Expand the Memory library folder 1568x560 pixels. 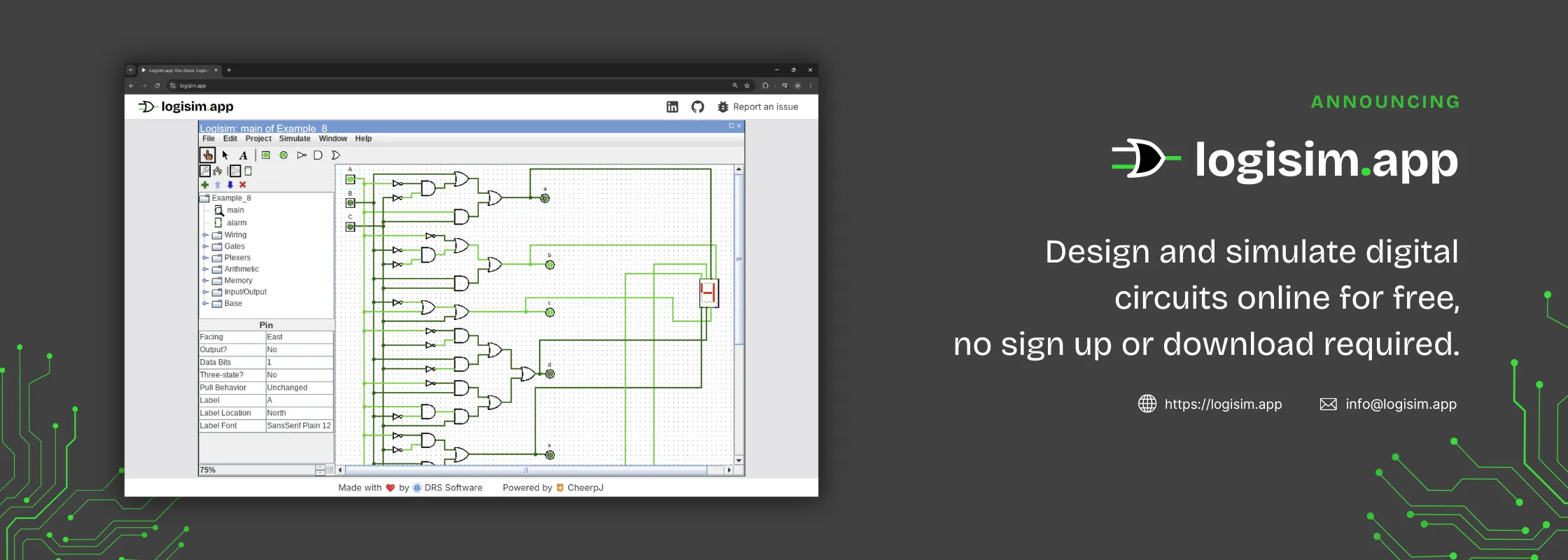tap(206, 281)
